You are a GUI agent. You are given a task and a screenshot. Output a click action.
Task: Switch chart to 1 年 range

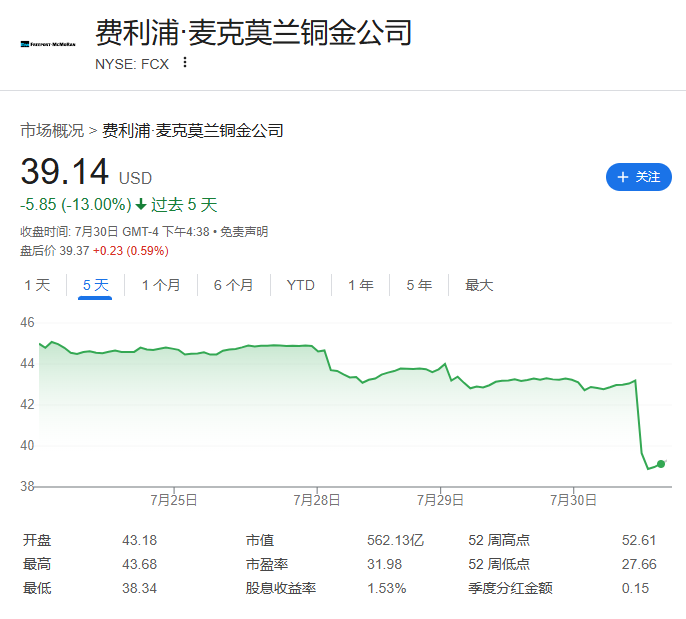point(360,285)
